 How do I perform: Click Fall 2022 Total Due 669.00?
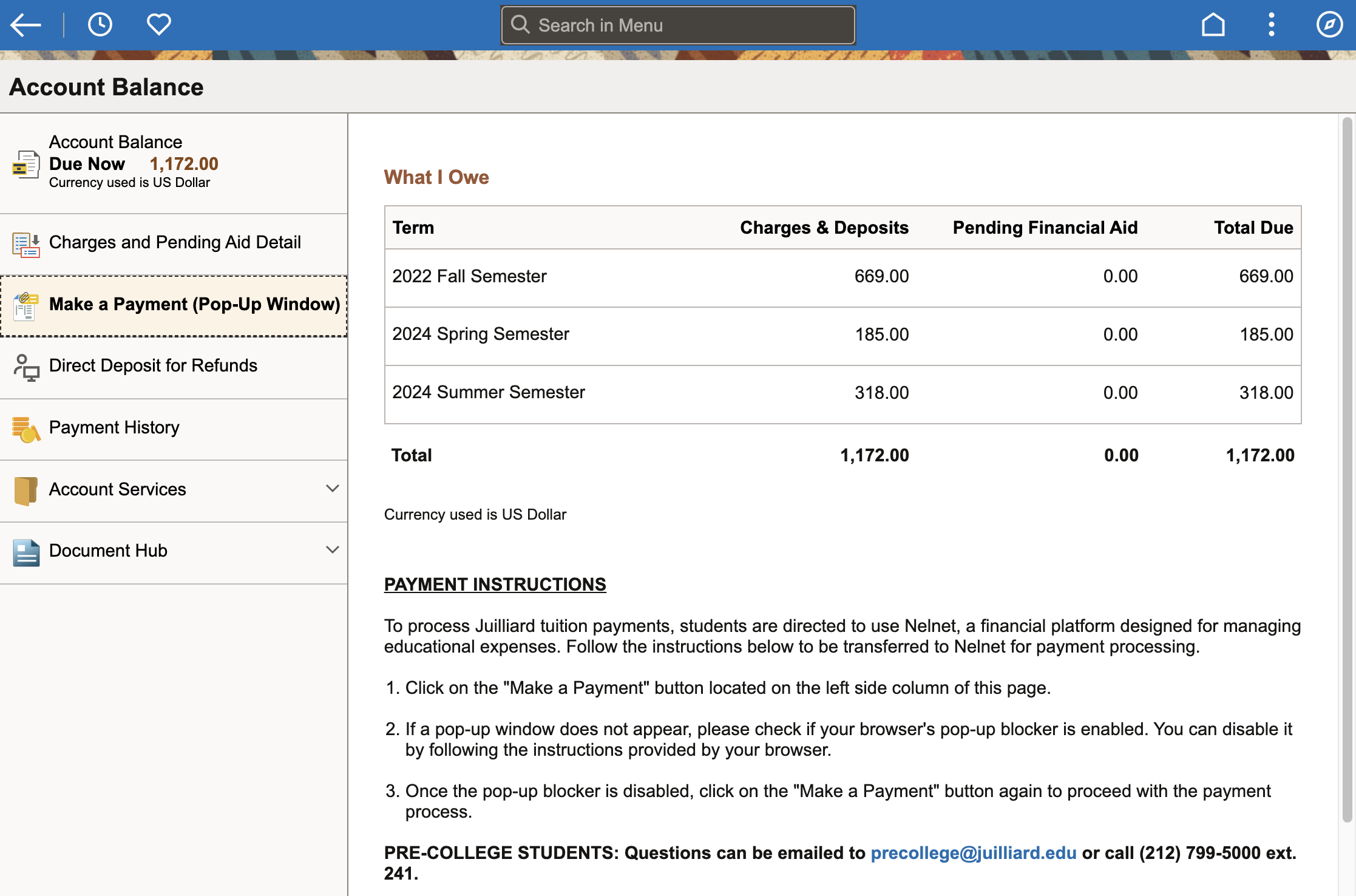[x=1266, y=276]
